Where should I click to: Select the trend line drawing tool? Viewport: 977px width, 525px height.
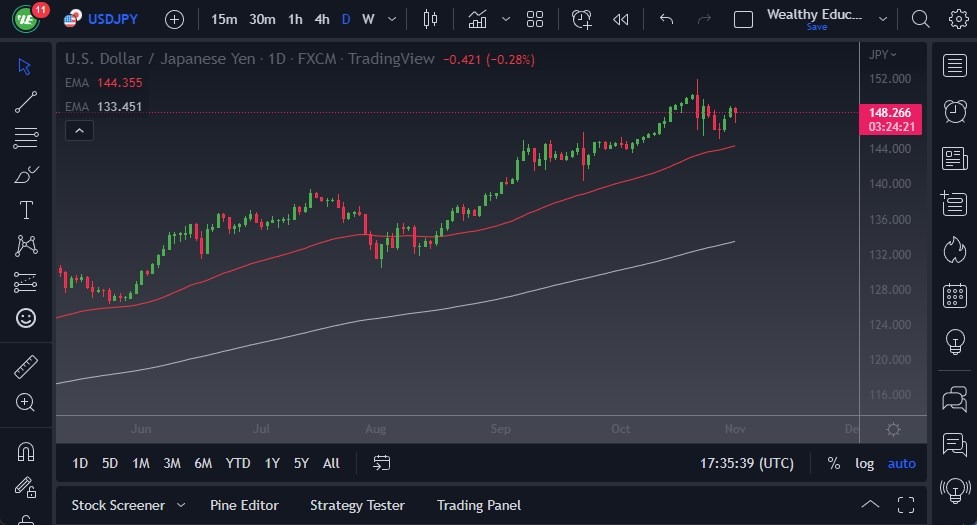pos(26,101)
